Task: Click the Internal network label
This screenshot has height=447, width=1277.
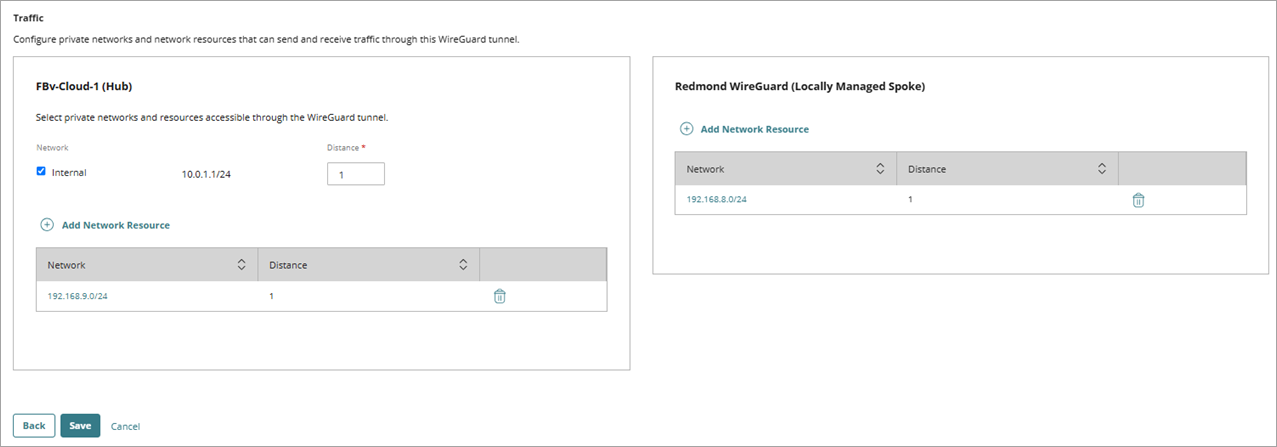Action: (x=69, y=172)
